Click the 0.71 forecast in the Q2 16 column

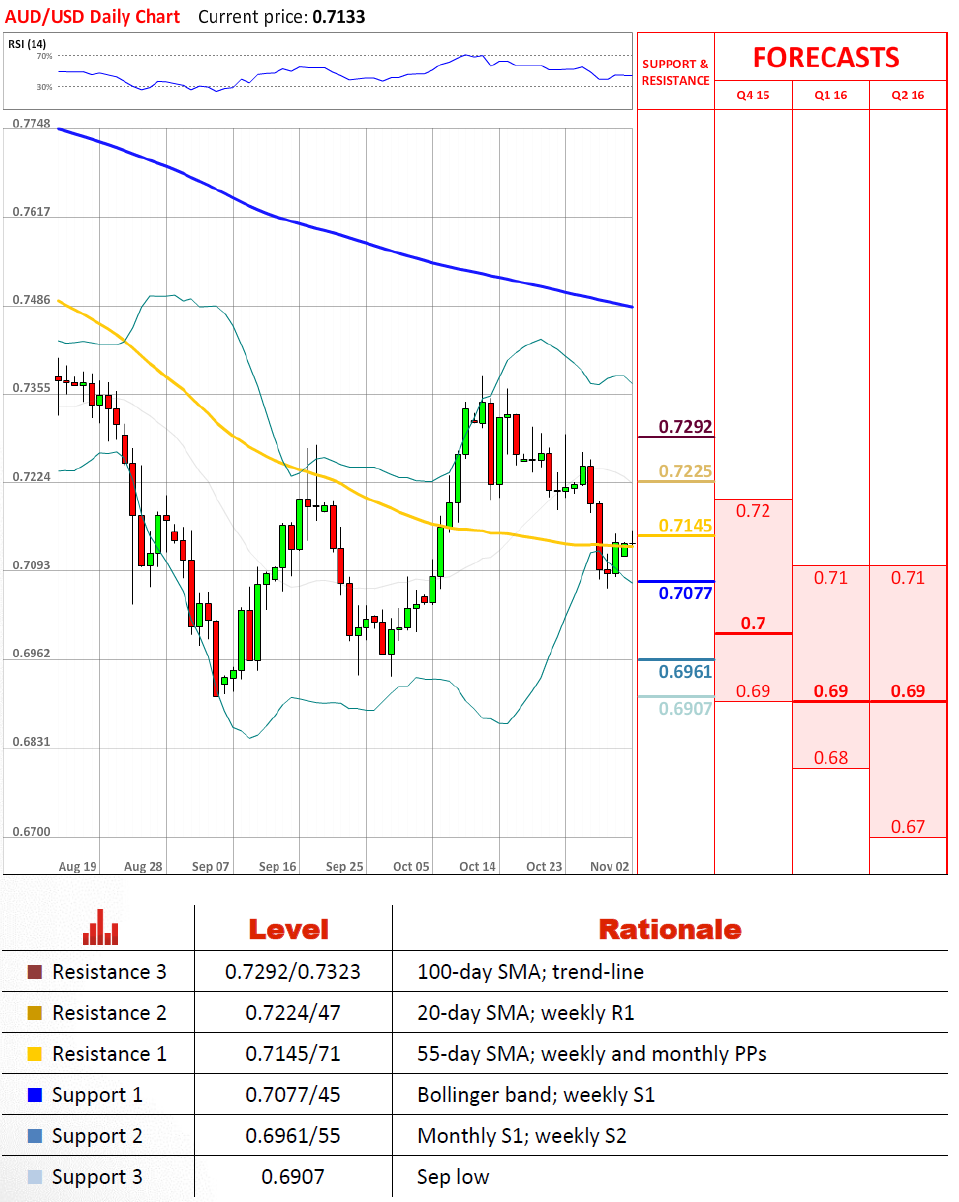(x=908, y=577)
